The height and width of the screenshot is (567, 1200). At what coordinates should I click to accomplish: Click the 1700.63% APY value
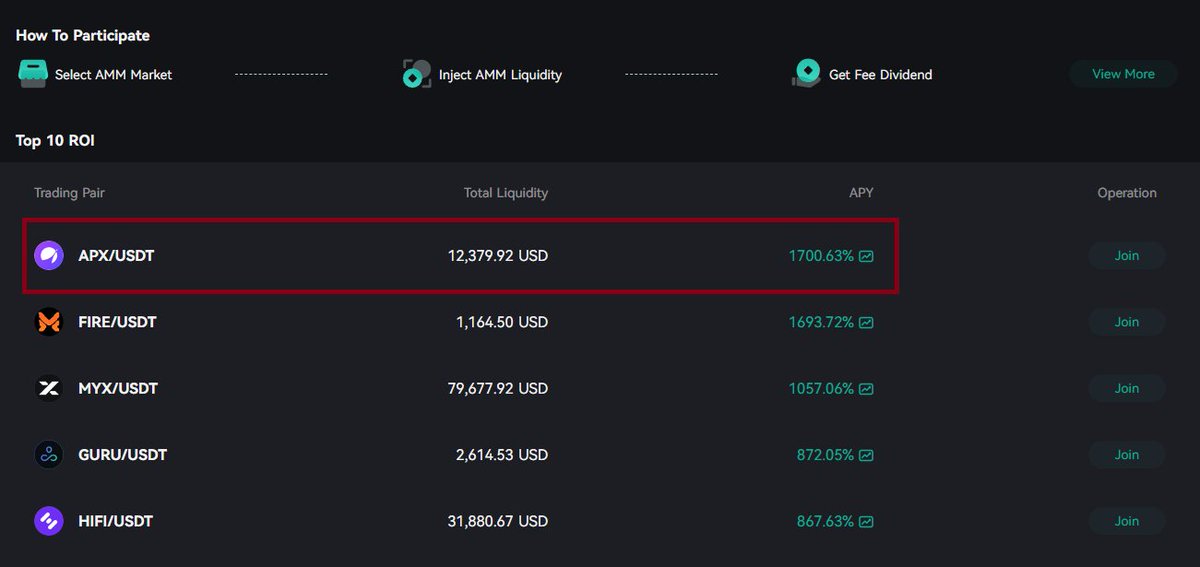click(x=821, y=256)
